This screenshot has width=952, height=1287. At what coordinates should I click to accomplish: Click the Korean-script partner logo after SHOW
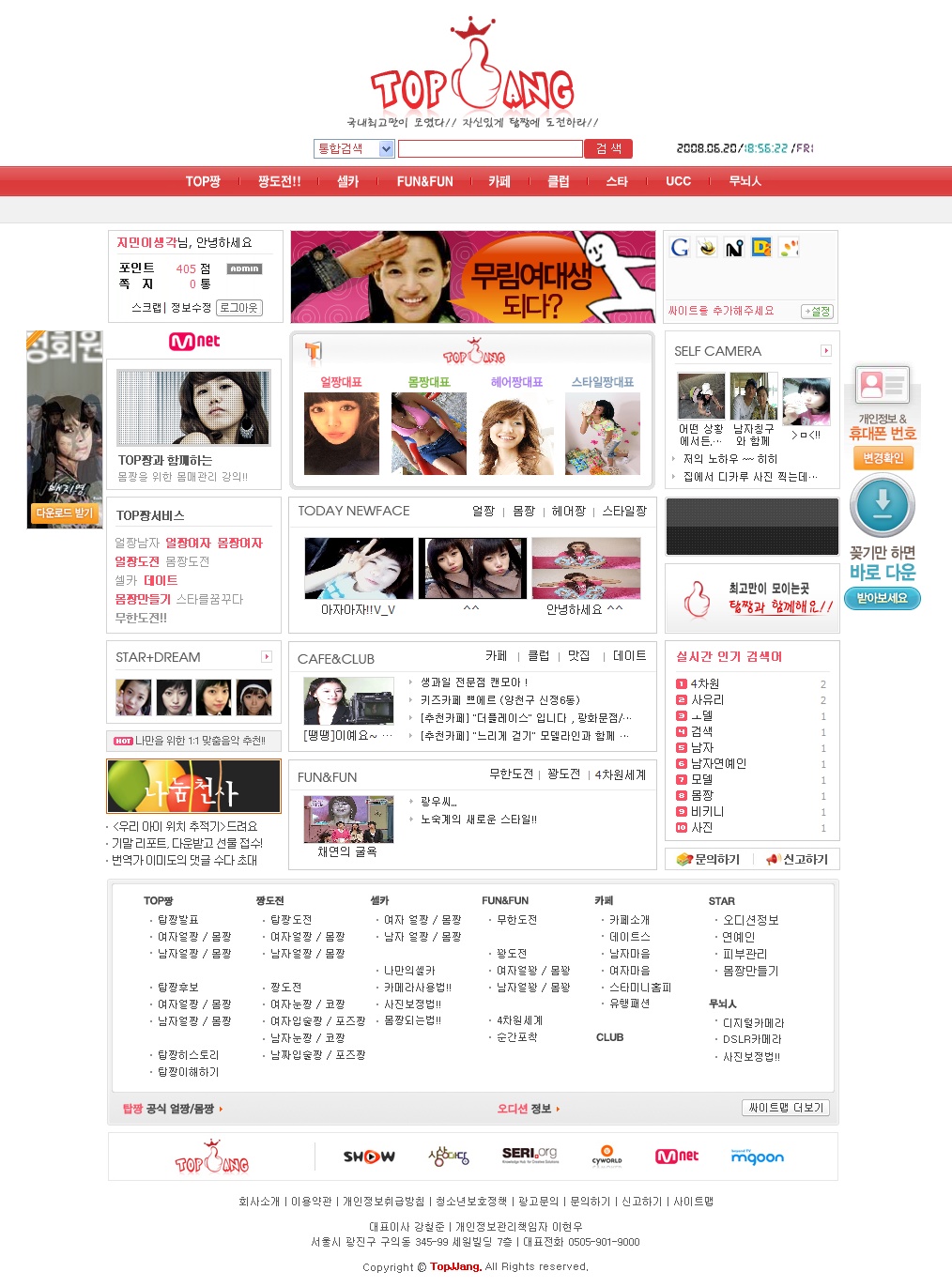[449, 1157]
